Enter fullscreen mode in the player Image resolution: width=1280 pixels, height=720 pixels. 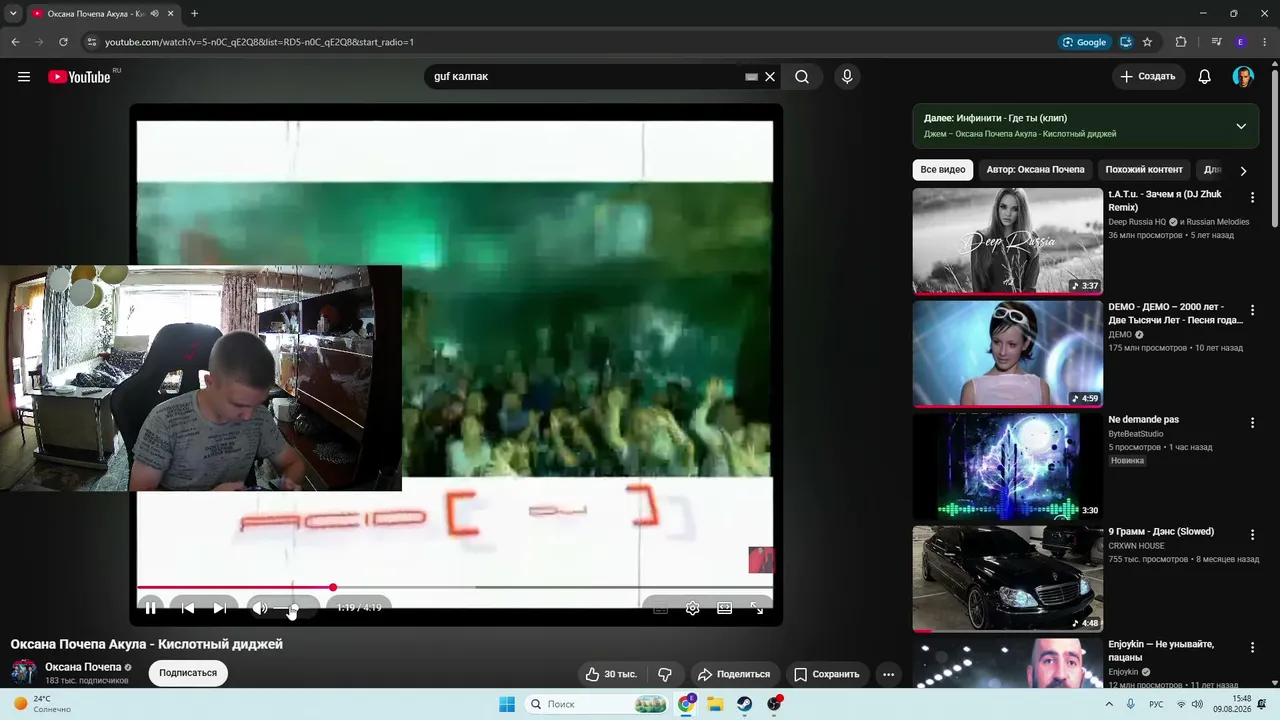[757, 607]
